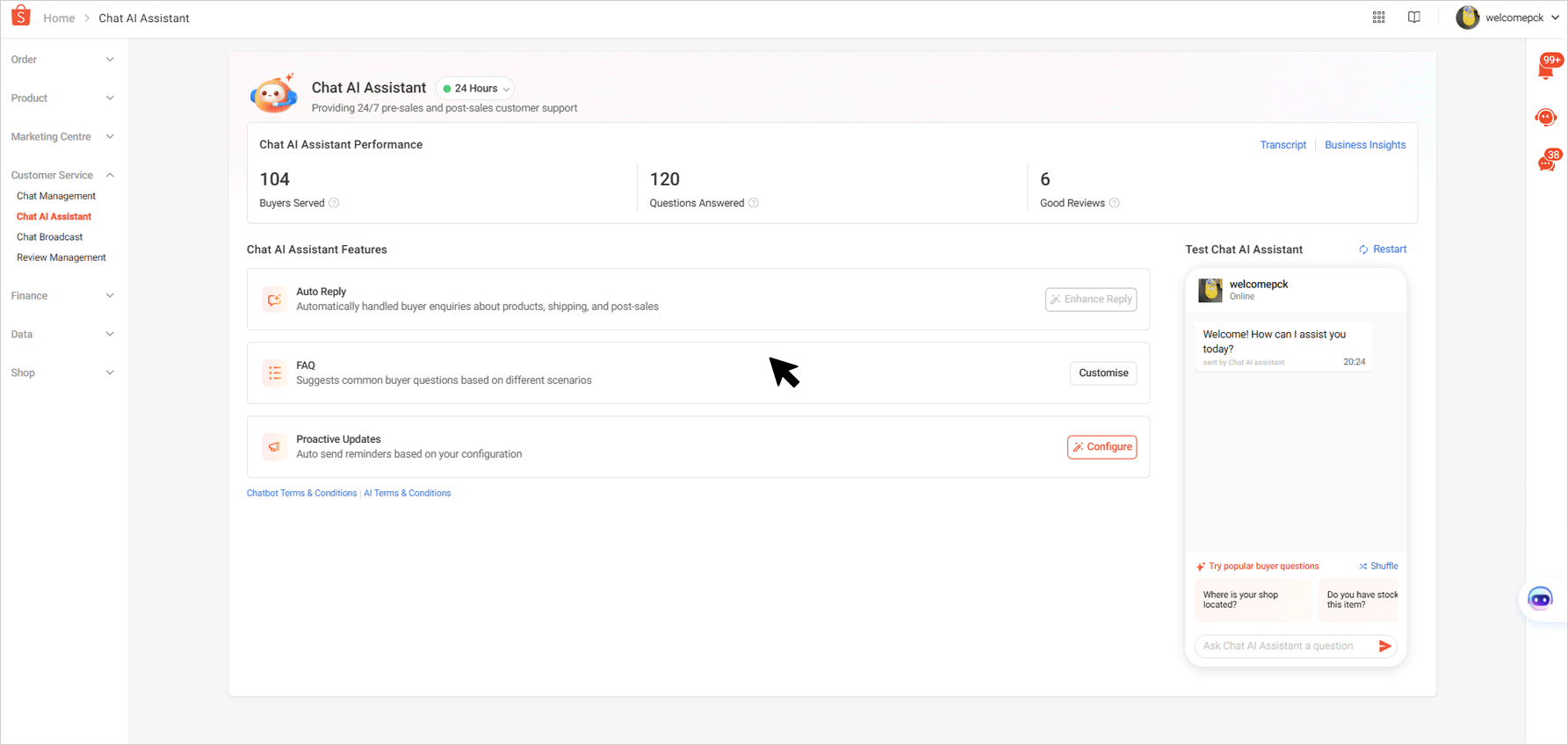Click the welcomepck avatar in header
The width and height of the screenshot is (1568, 745).
pyautogui.click(x=1468, y=18)
